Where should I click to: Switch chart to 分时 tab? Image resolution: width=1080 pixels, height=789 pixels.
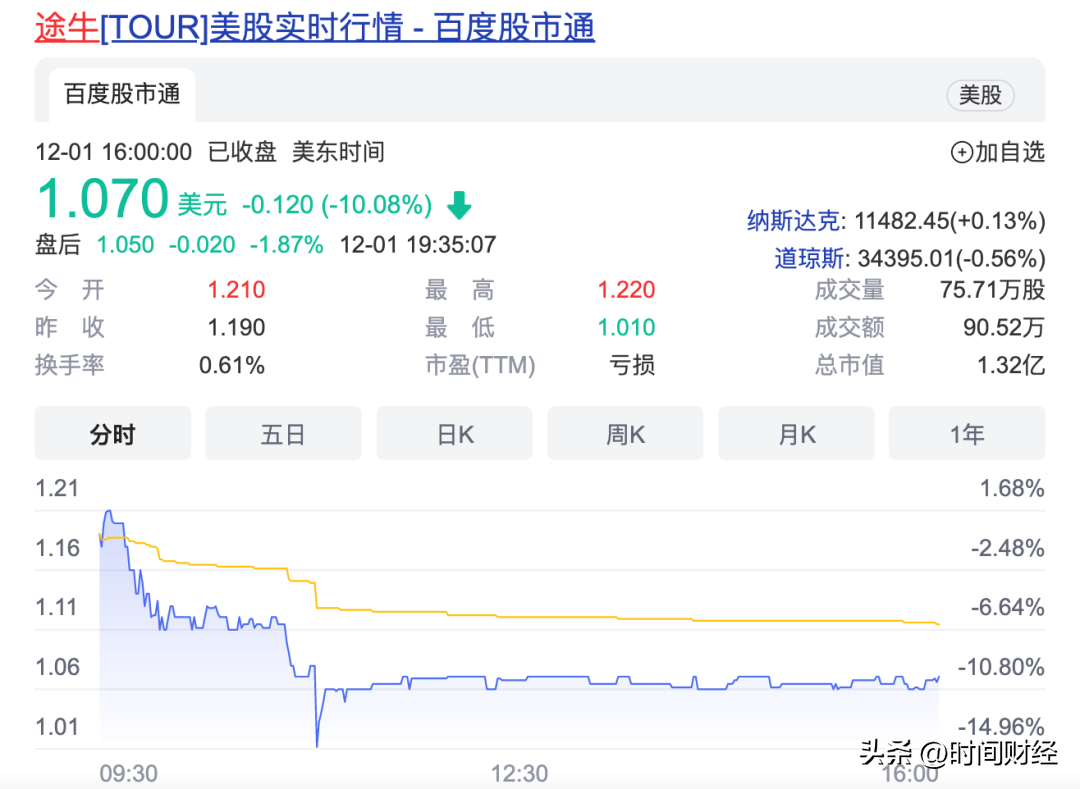(112, 434)
